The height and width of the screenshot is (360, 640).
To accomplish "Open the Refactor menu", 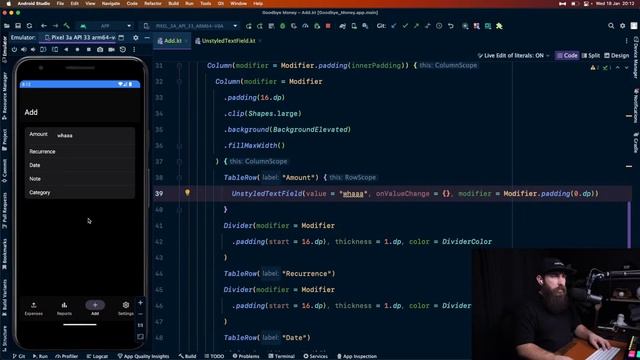I will tap(153, 3).
